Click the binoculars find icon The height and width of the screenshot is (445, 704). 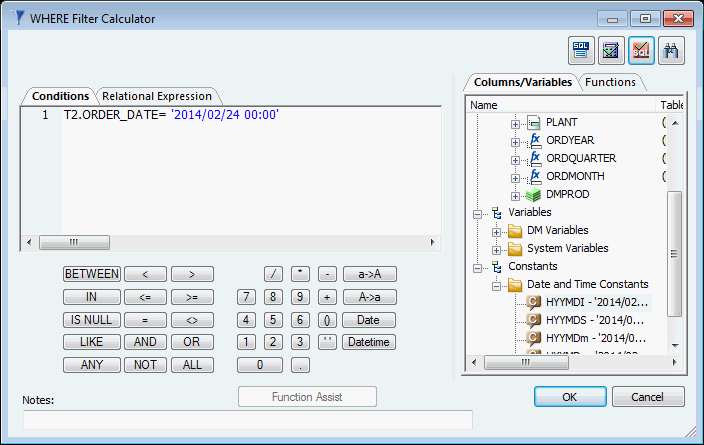pyautogui.click(x=671, y=50)
